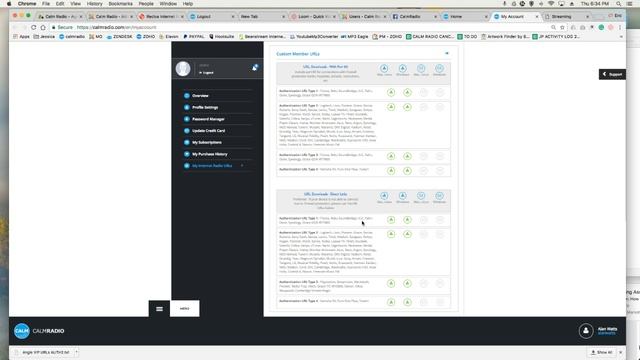The height and width of the screenshot is (360, 640).
Task: Click second green icon in Direct Urls Type 4 row
Action: pos(407,302)
